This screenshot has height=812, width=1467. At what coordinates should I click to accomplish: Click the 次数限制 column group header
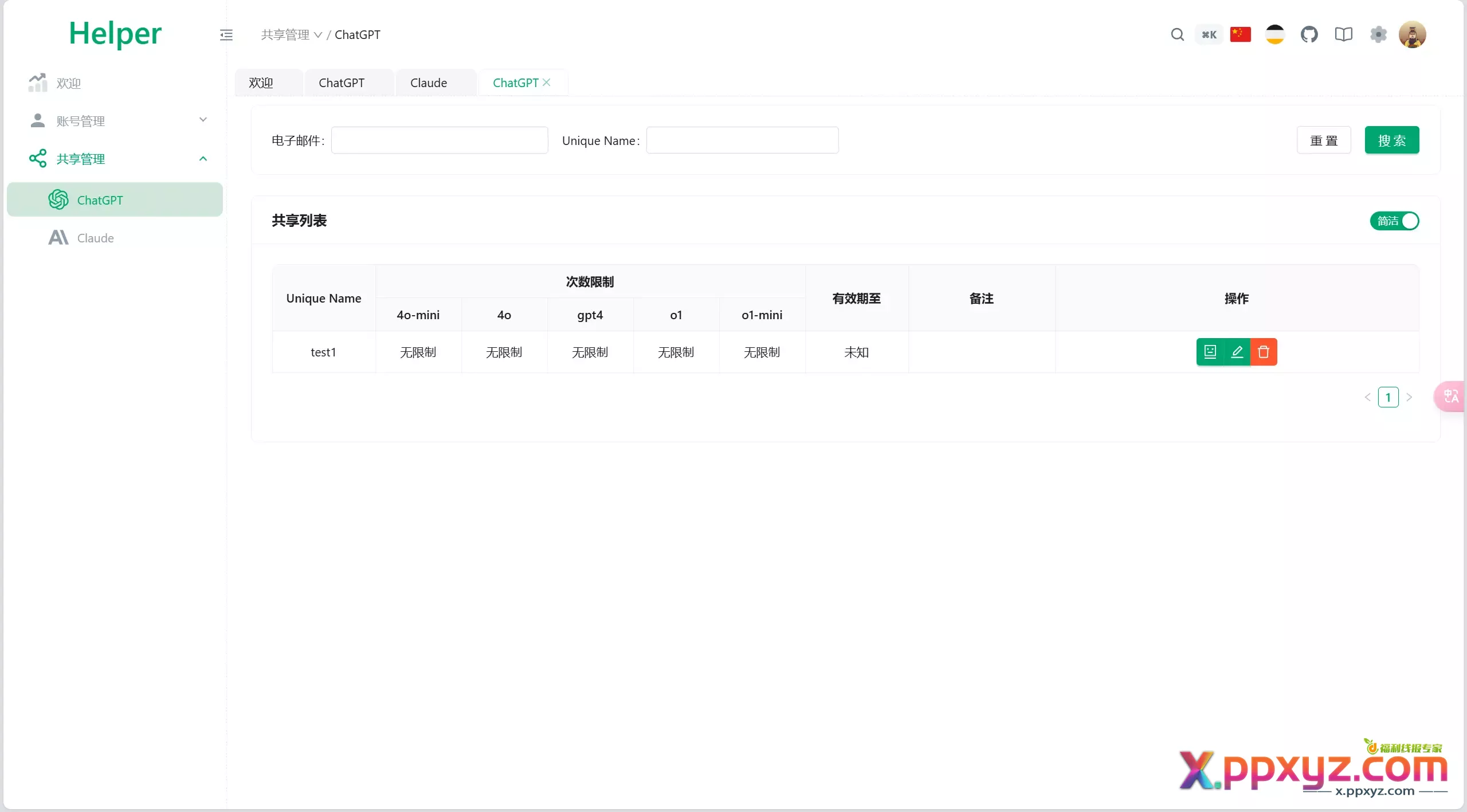point(590,282)
